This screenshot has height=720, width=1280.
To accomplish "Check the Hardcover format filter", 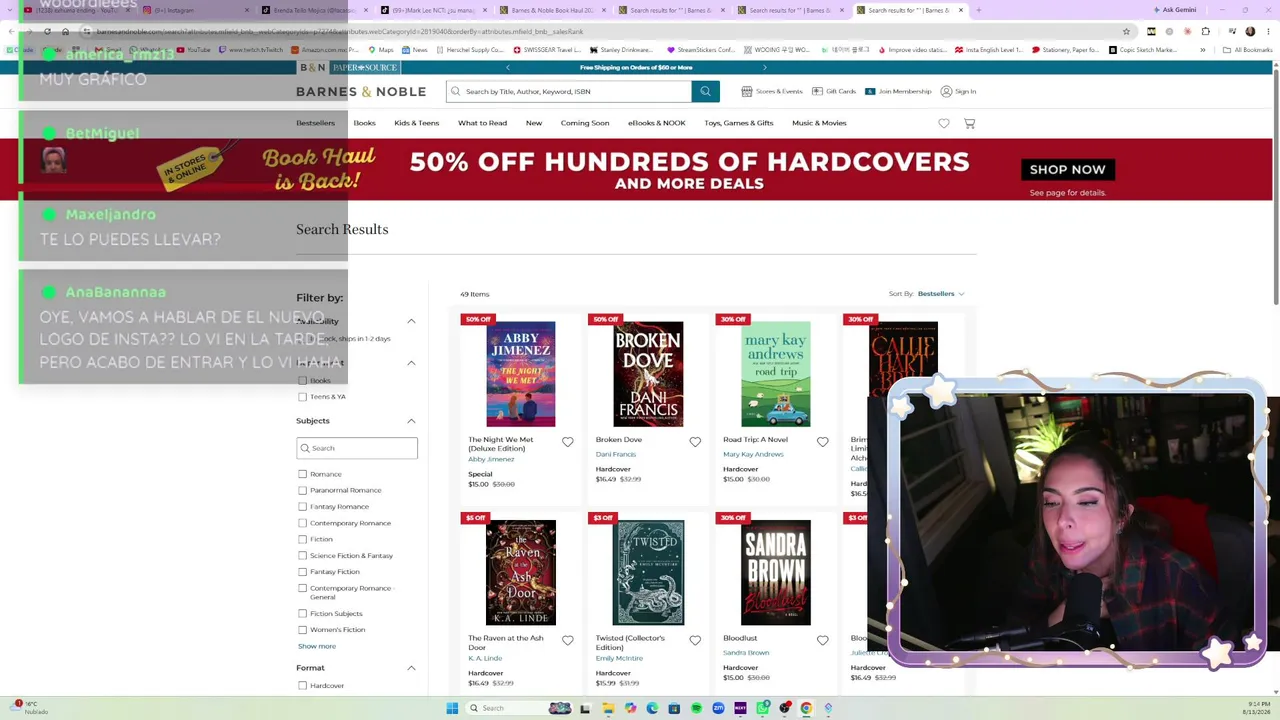I will [x=302, y=685].
